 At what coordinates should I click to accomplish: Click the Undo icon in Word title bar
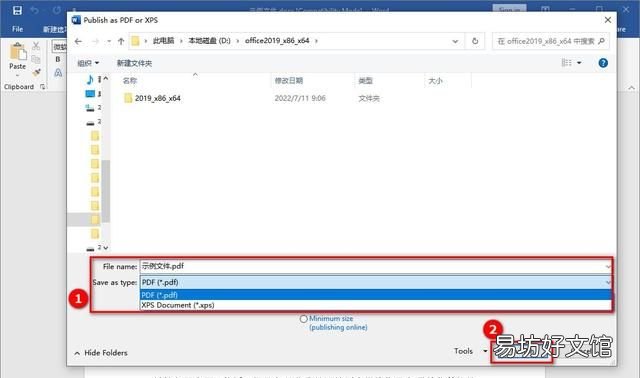[x=35, y=10]
